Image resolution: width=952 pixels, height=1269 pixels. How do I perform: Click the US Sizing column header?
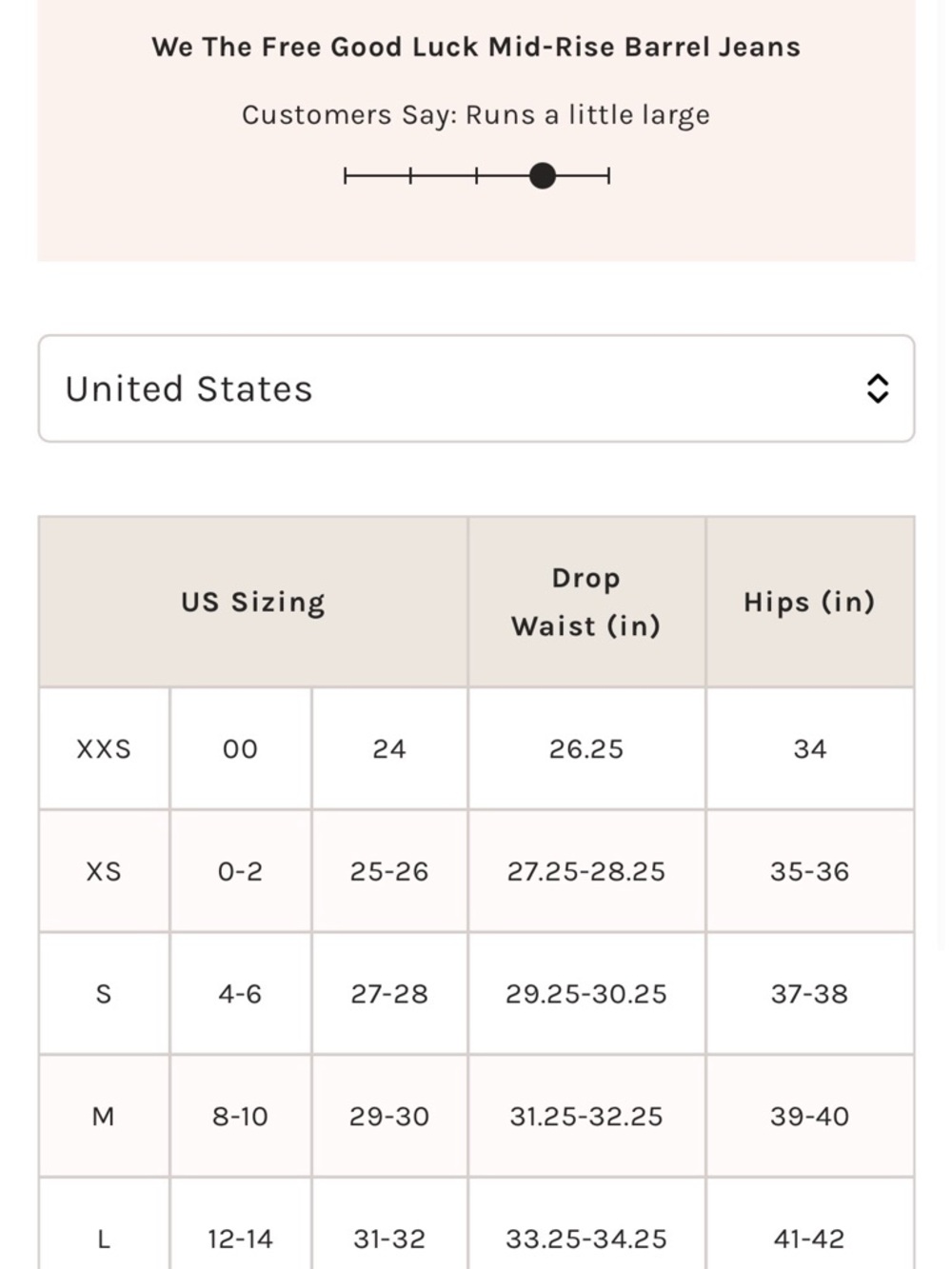point(253,602)
